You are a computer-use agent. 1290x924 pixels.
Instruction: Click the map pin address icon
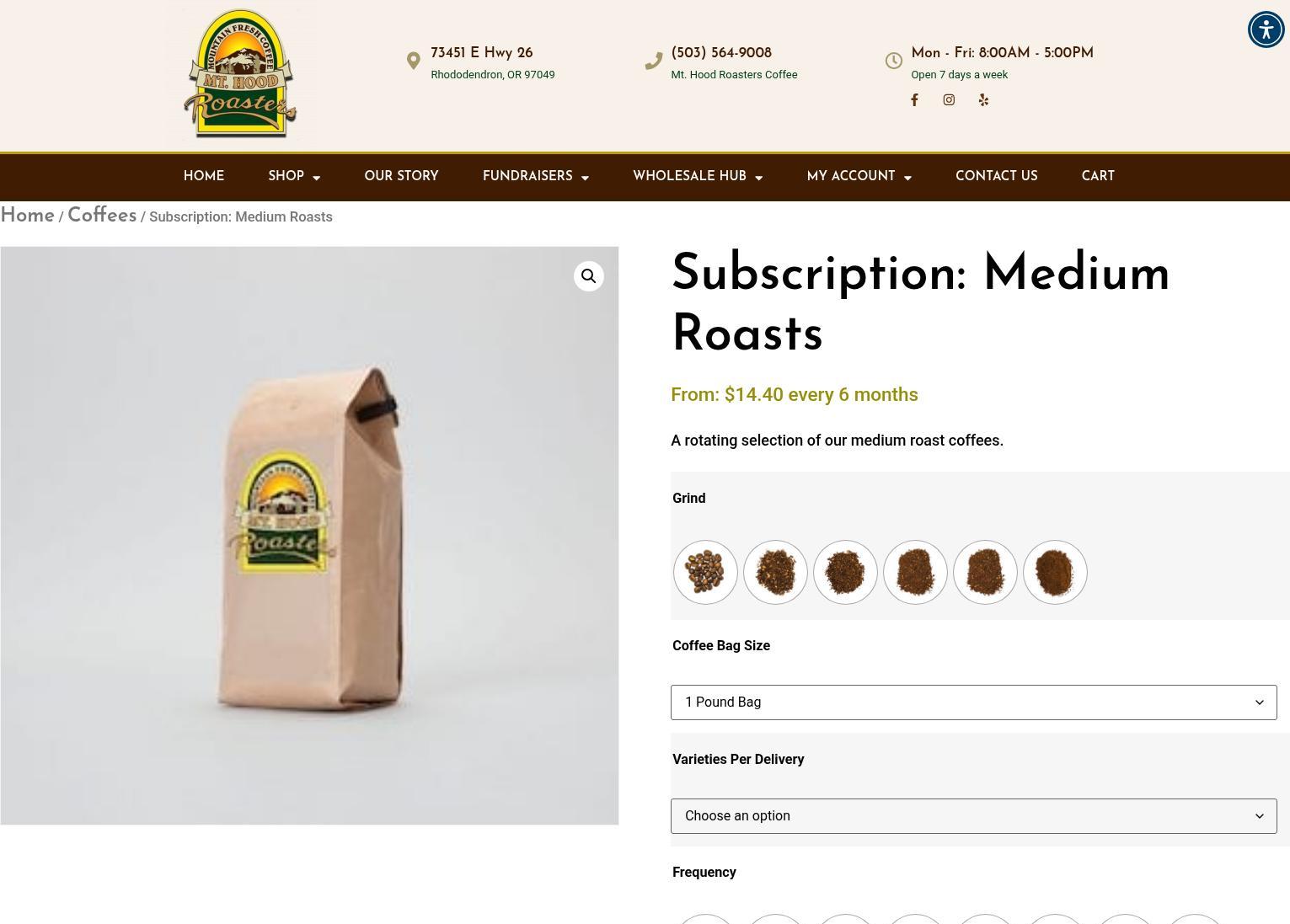(413, 61)
